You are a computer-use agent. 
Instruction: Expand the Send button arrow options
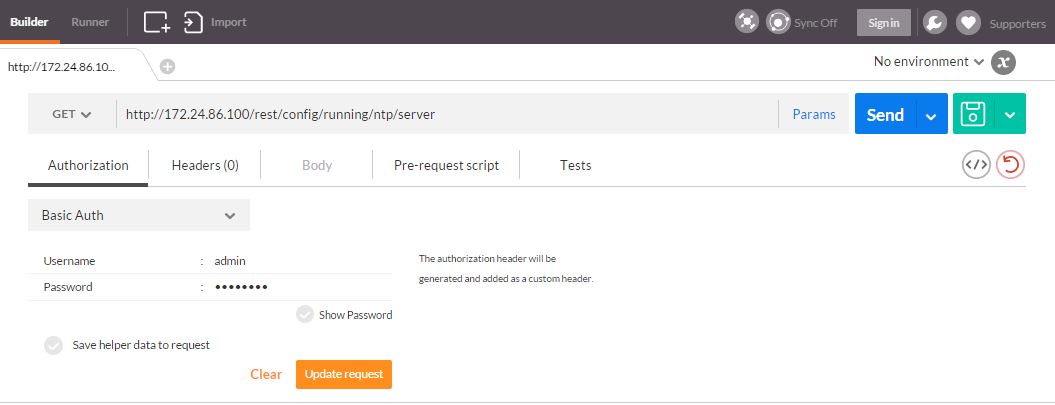pos(931,115)
